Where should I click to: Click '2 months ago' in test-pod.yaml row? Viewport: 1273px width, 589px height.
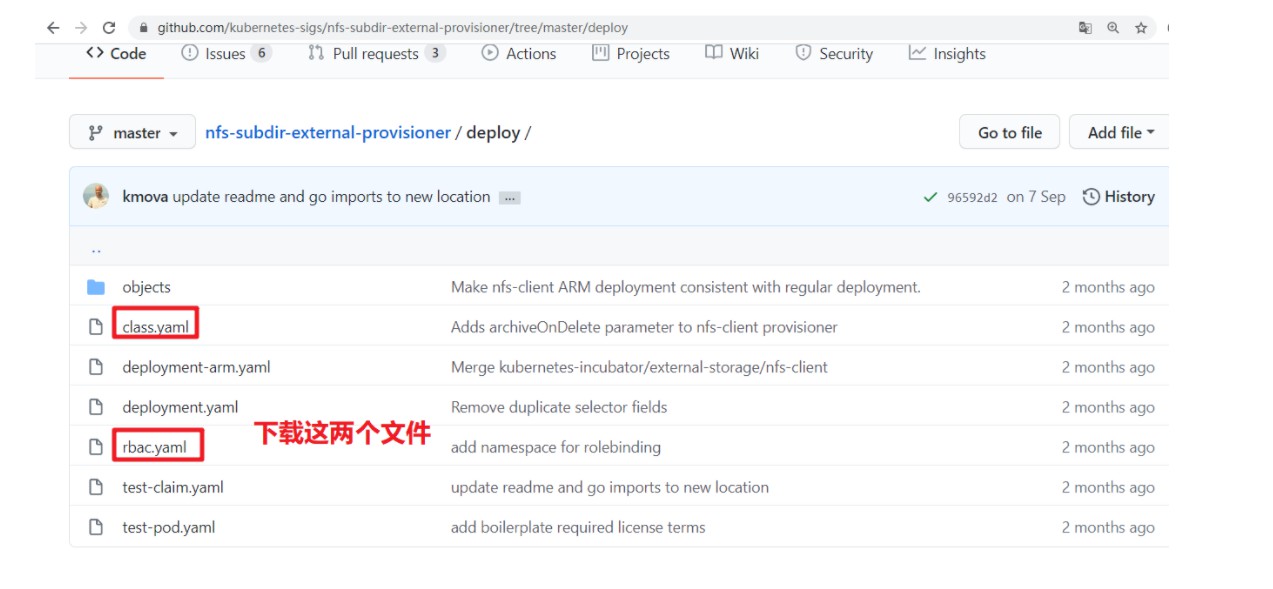coord(1108,527)
